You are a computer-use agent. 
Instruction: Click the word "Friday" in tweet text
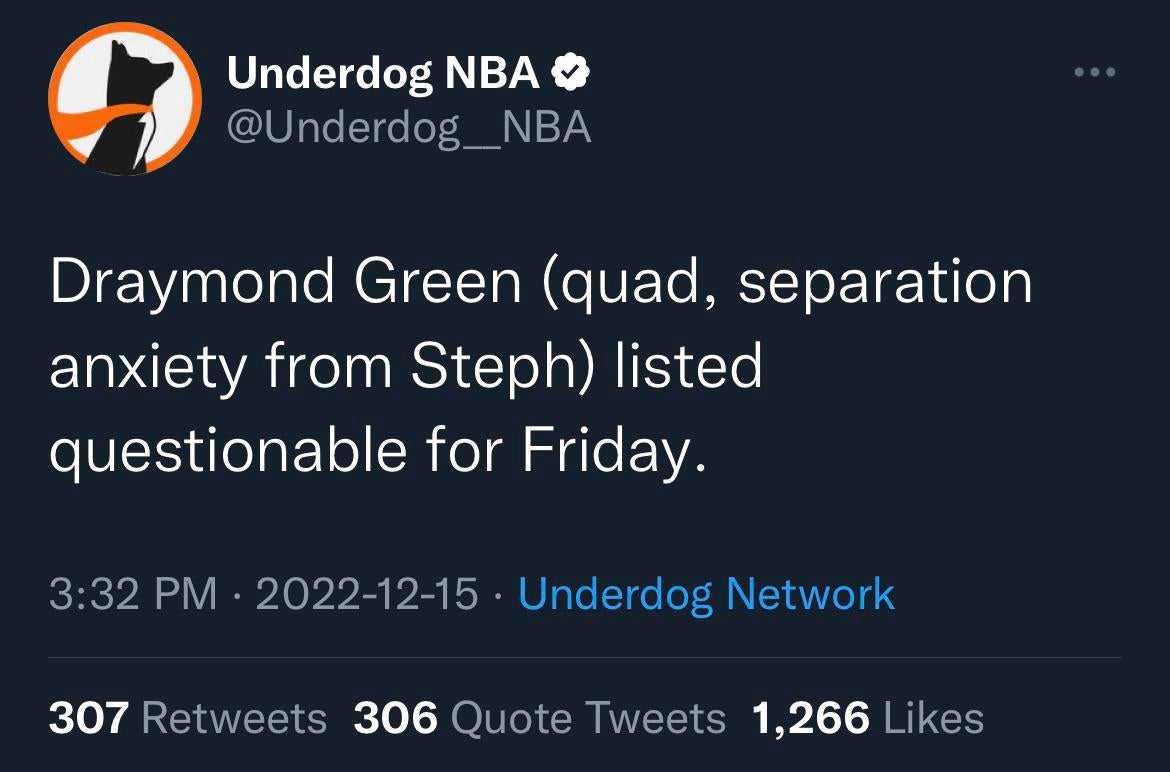[x=604, y=451]
